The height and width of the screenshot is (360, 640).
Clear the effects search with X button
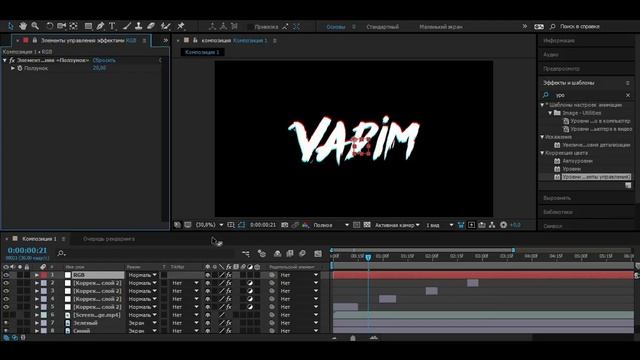coord(628,95)
